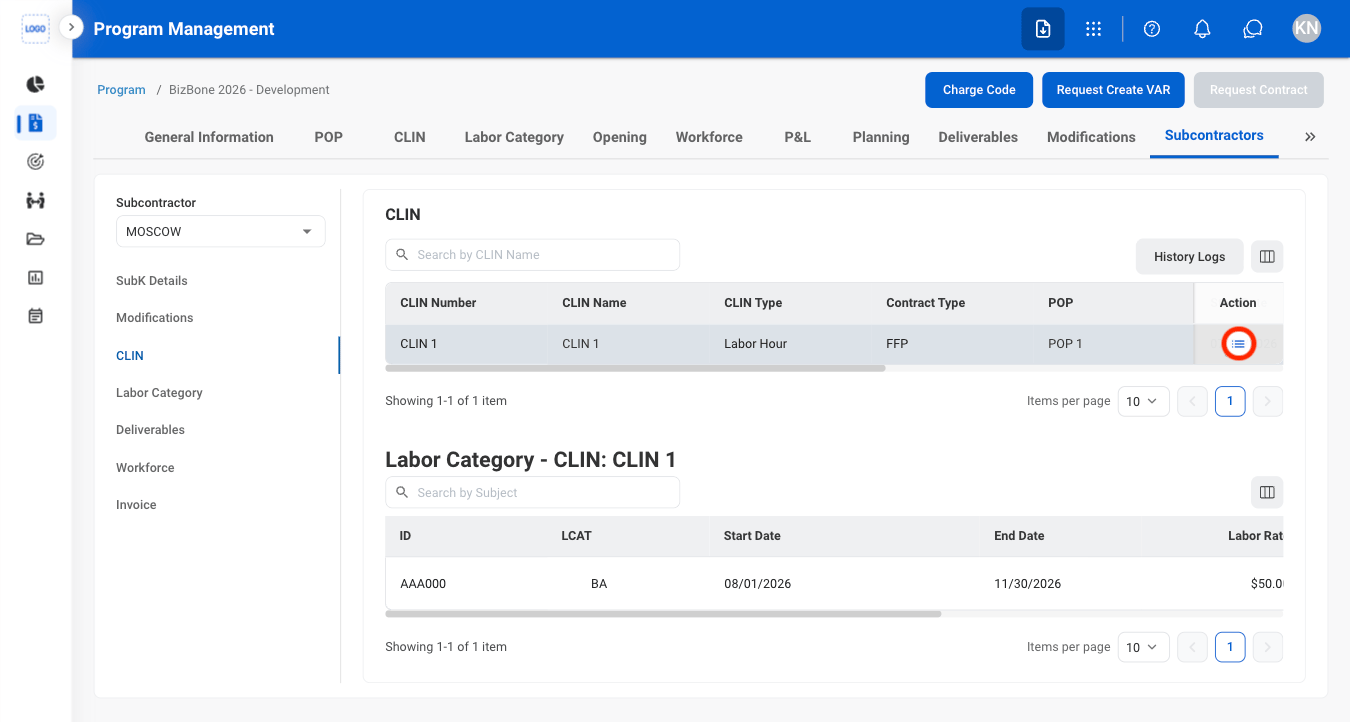The image size is (1350, 722).
Task: Open the Subcontractor MOSCOW dropdown
Action: pos(220,231)
